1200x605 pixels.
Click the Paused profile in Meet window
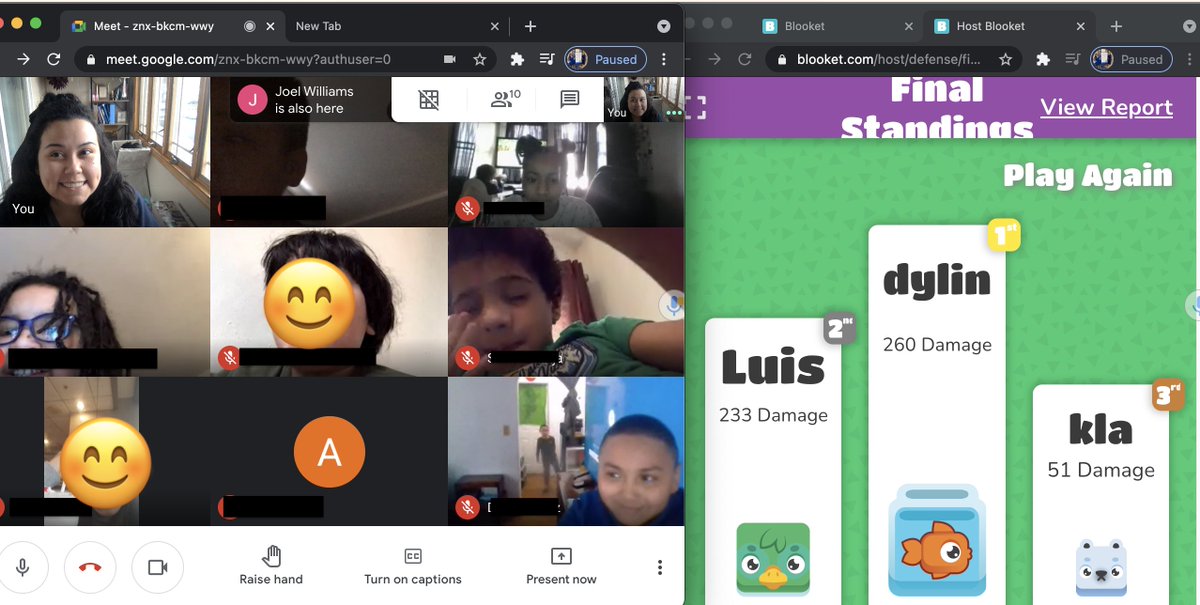[604, 59]
